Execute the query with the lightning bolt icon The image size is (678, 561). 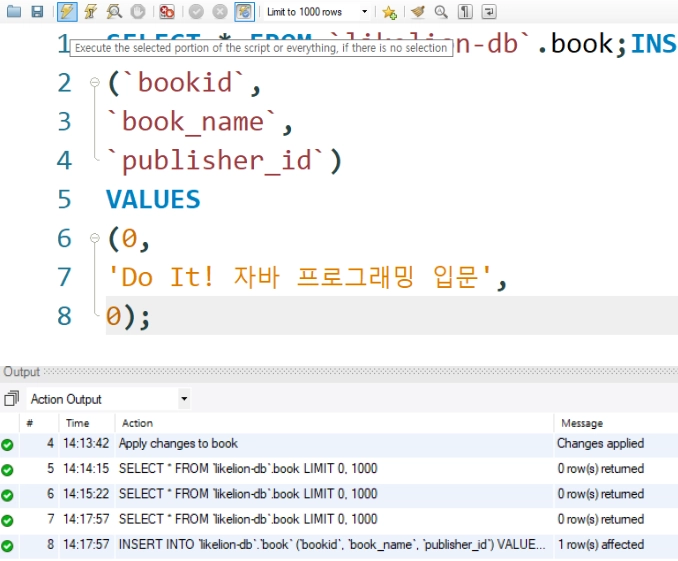pos(66,12)
